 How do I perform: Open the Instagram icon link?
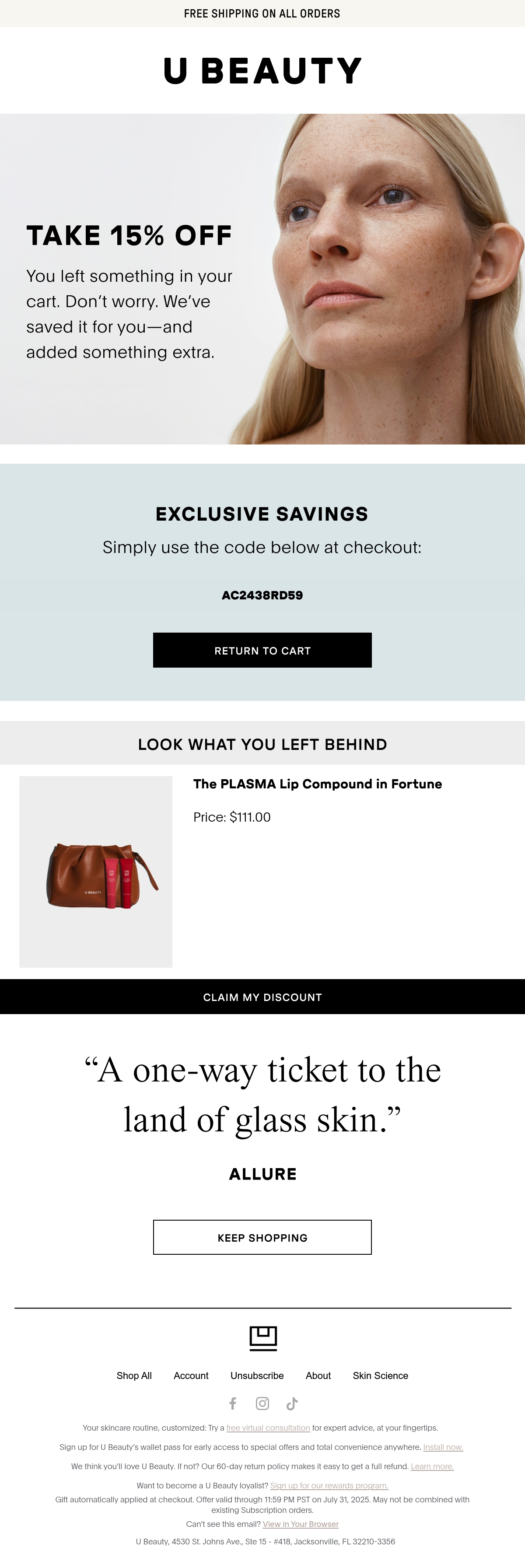point(262,1403)
